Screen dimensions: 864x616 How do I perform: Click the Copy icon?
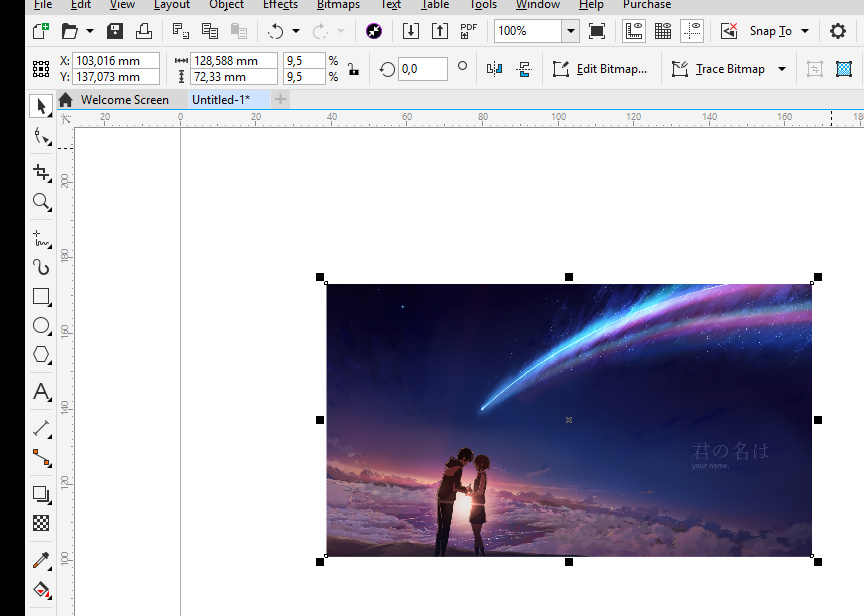[210, 31]
